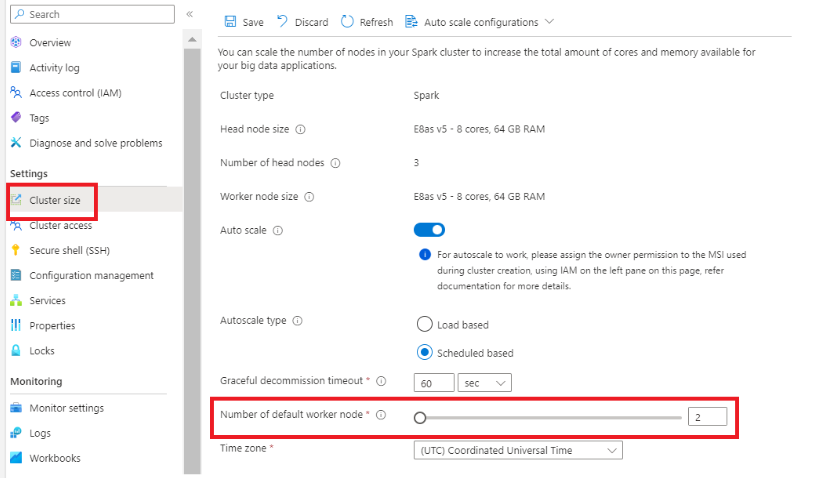814x478 pixels.
Task: Open the timeout unit sec dropdown
Action: coord(484,383)
